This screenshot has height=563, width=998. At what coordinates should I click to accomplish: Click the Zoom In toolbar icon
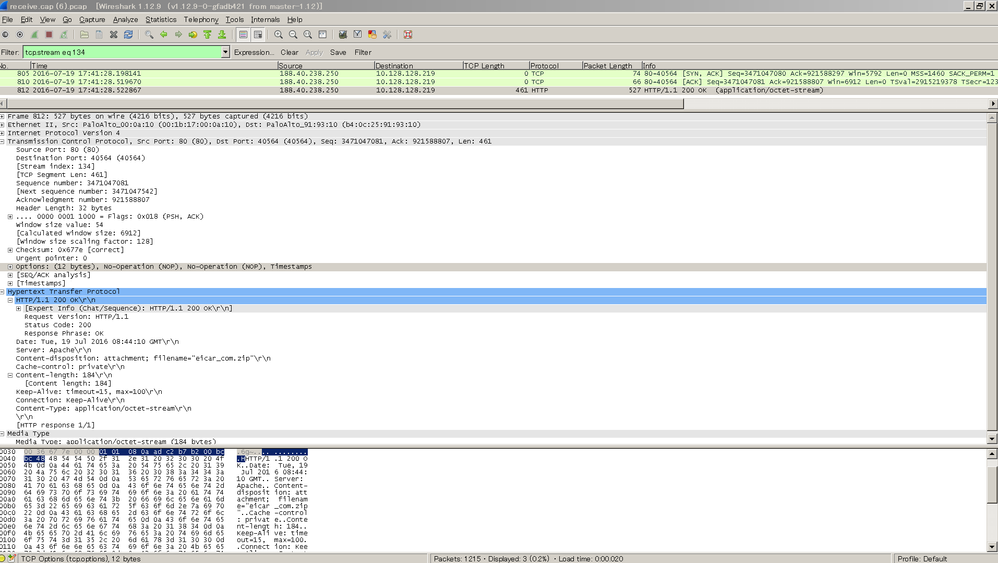(x=279, y=35)
